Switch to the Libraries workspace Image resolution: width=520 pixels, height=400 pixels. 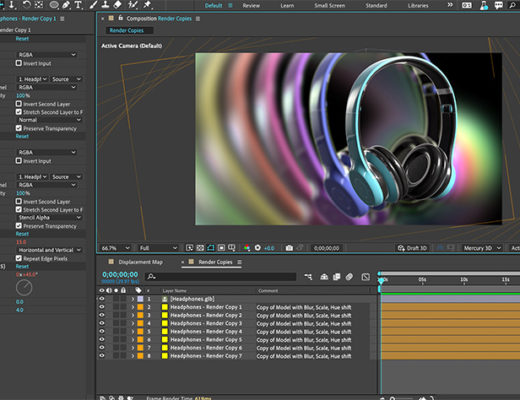click(418, 5)
